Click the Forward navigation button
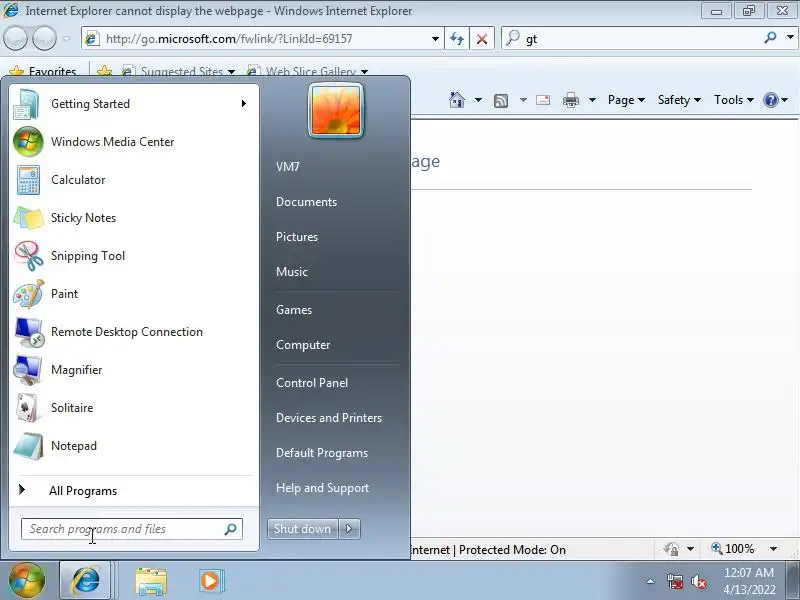 tap(45, 39)
